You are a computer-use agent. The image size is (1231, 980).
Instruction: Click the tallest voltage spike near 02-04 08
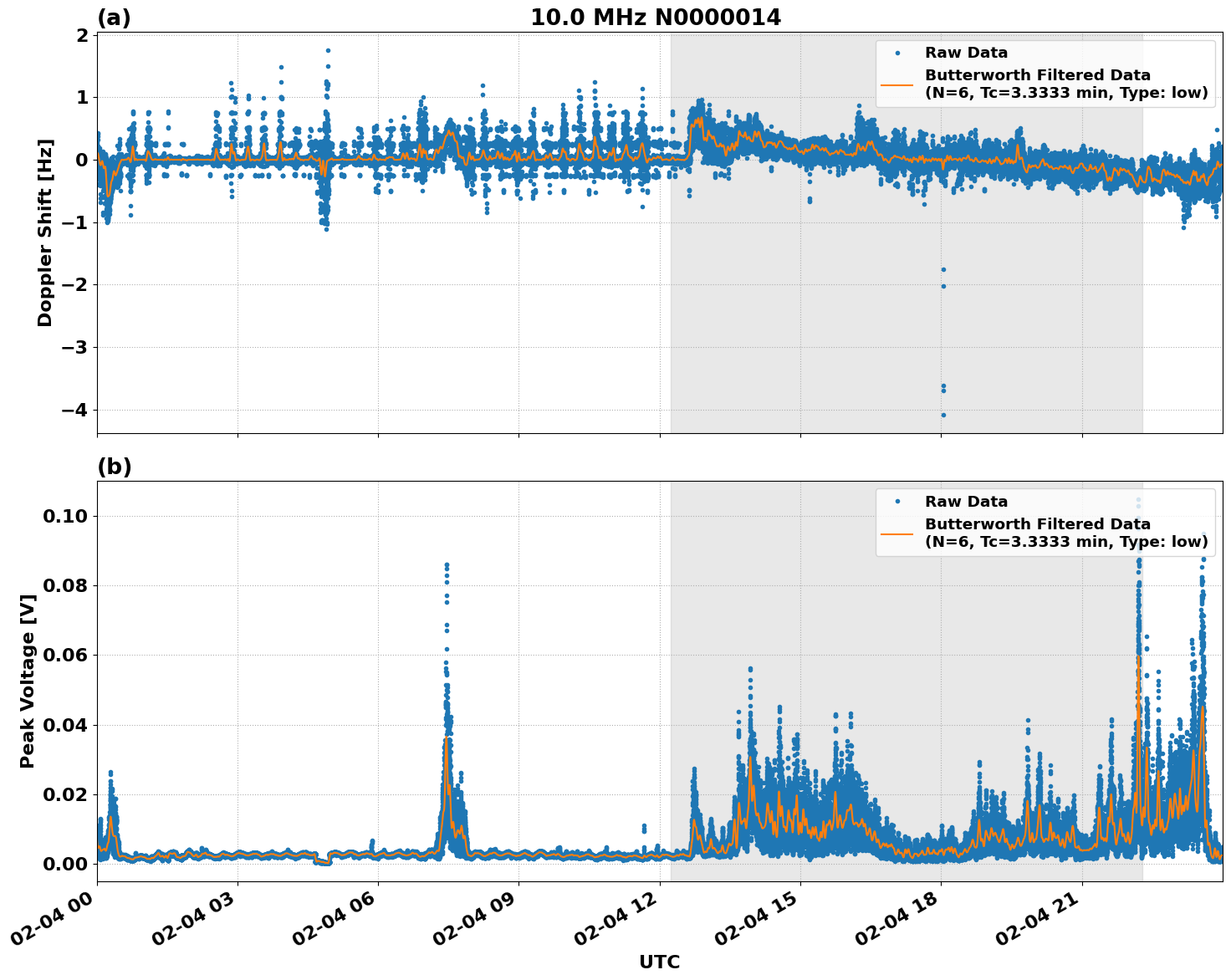click(447, 565)
